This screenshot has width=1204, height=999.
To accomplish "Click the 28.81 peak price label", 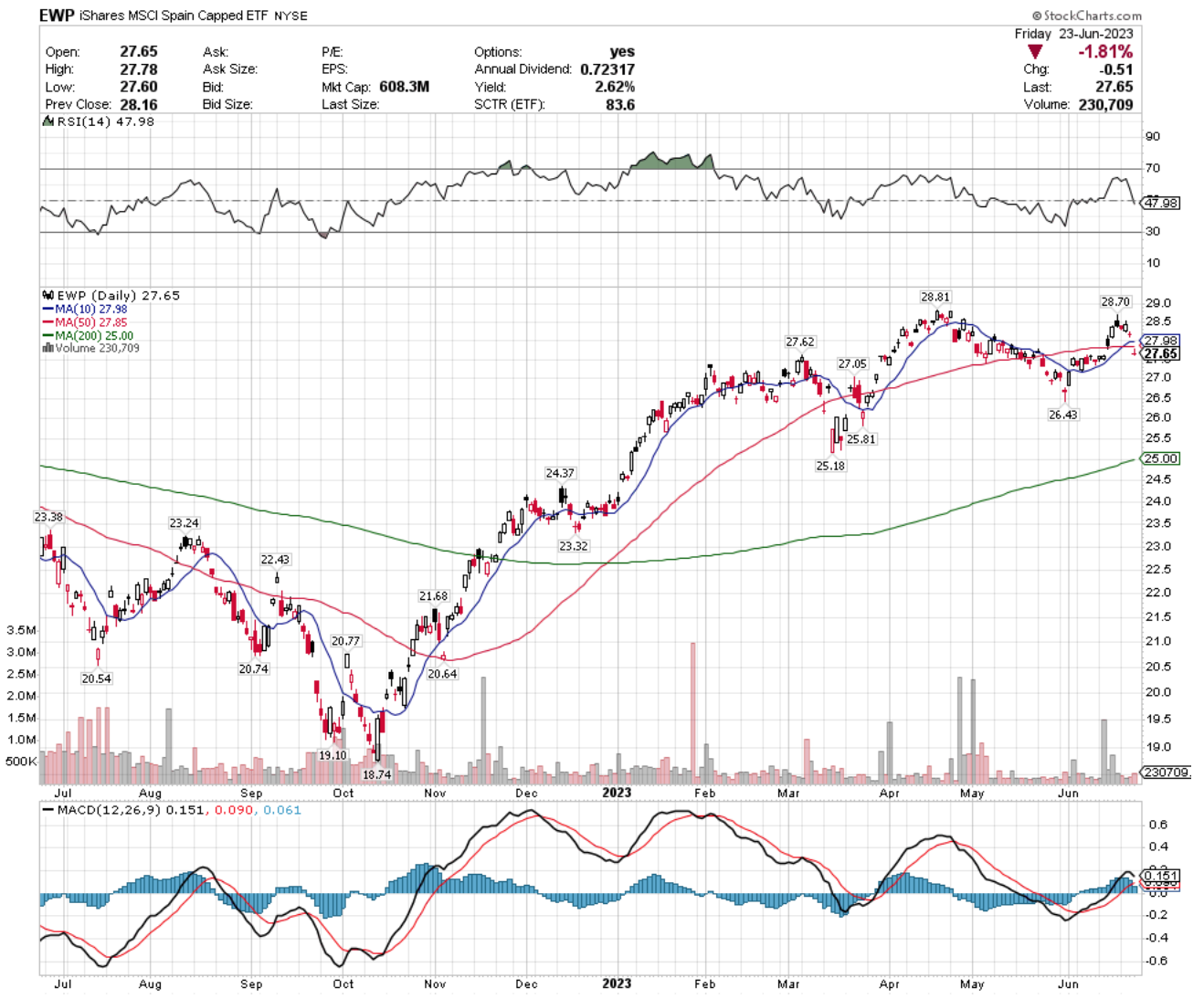I will (935, 297).
